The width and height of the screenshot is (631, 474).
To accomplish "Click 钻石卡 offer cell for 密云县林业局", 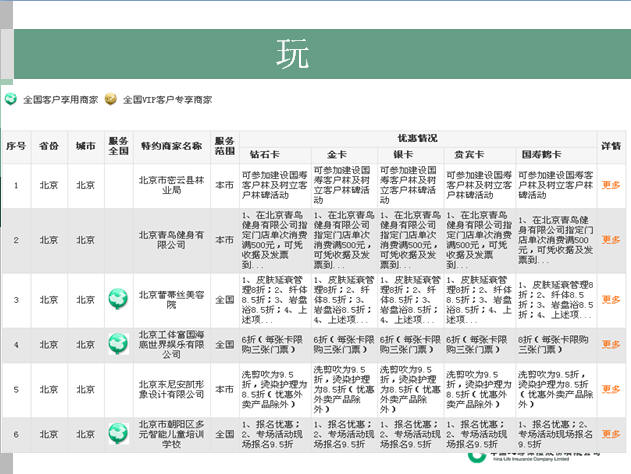I will coord(274,185).
